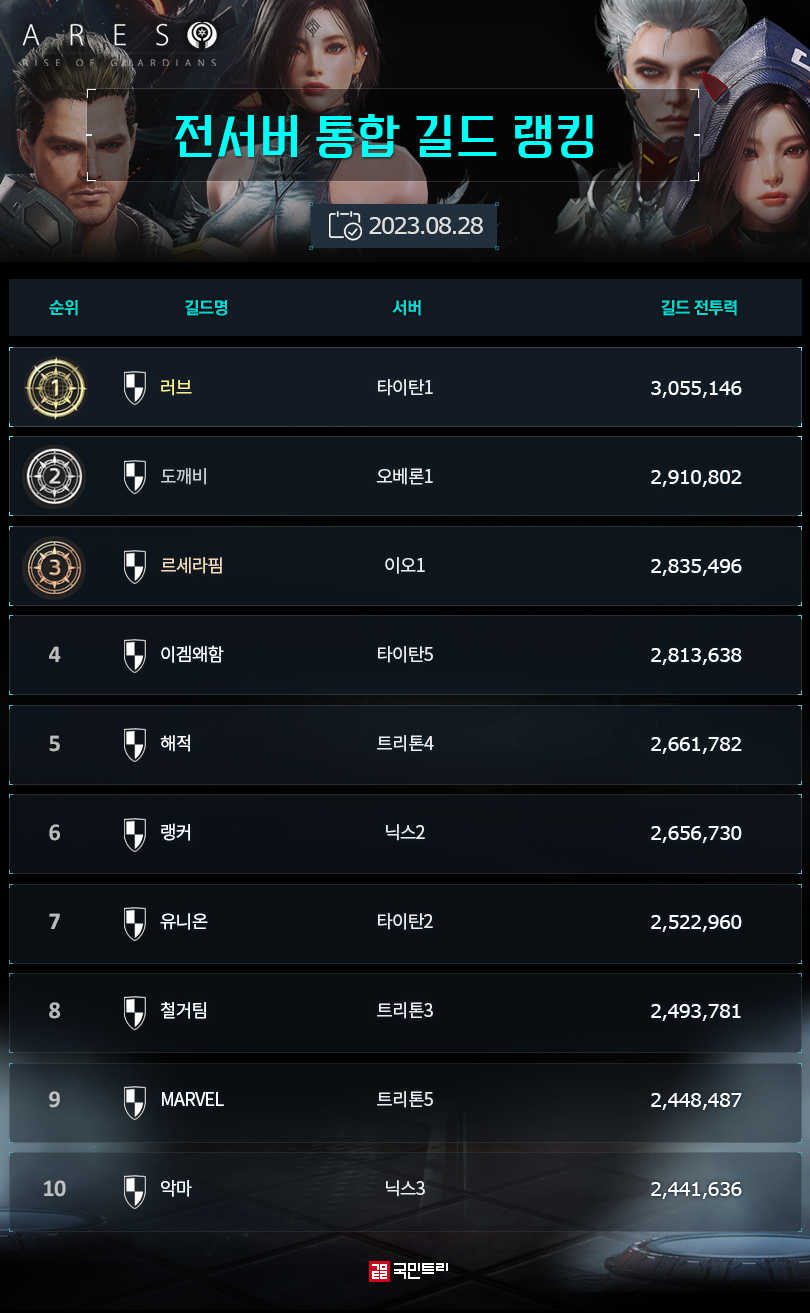Sort by the 길드 전투력 column header

pyautogui.click(x=700, y=308)
